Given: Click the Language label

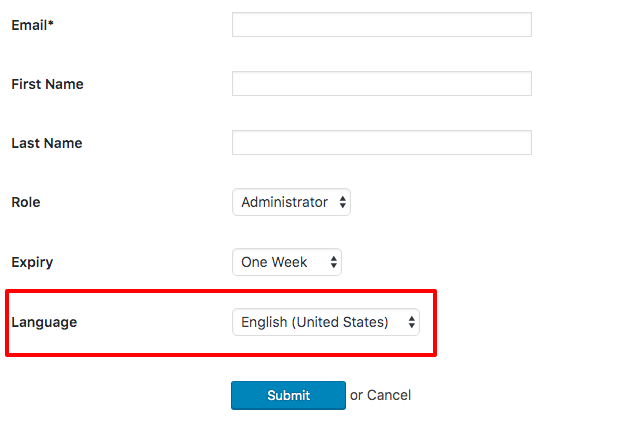Looking at the screenshot, I should (x=44, y=322).
